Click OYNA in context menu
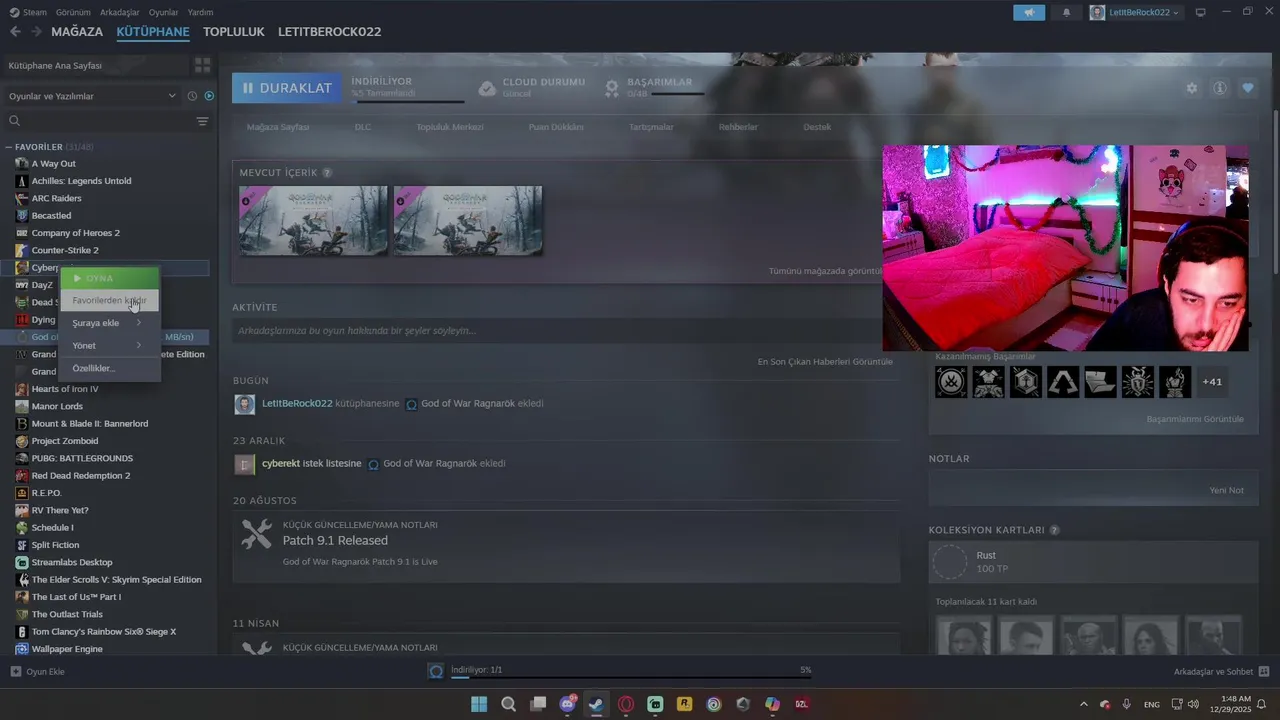 tap(109, 278)
